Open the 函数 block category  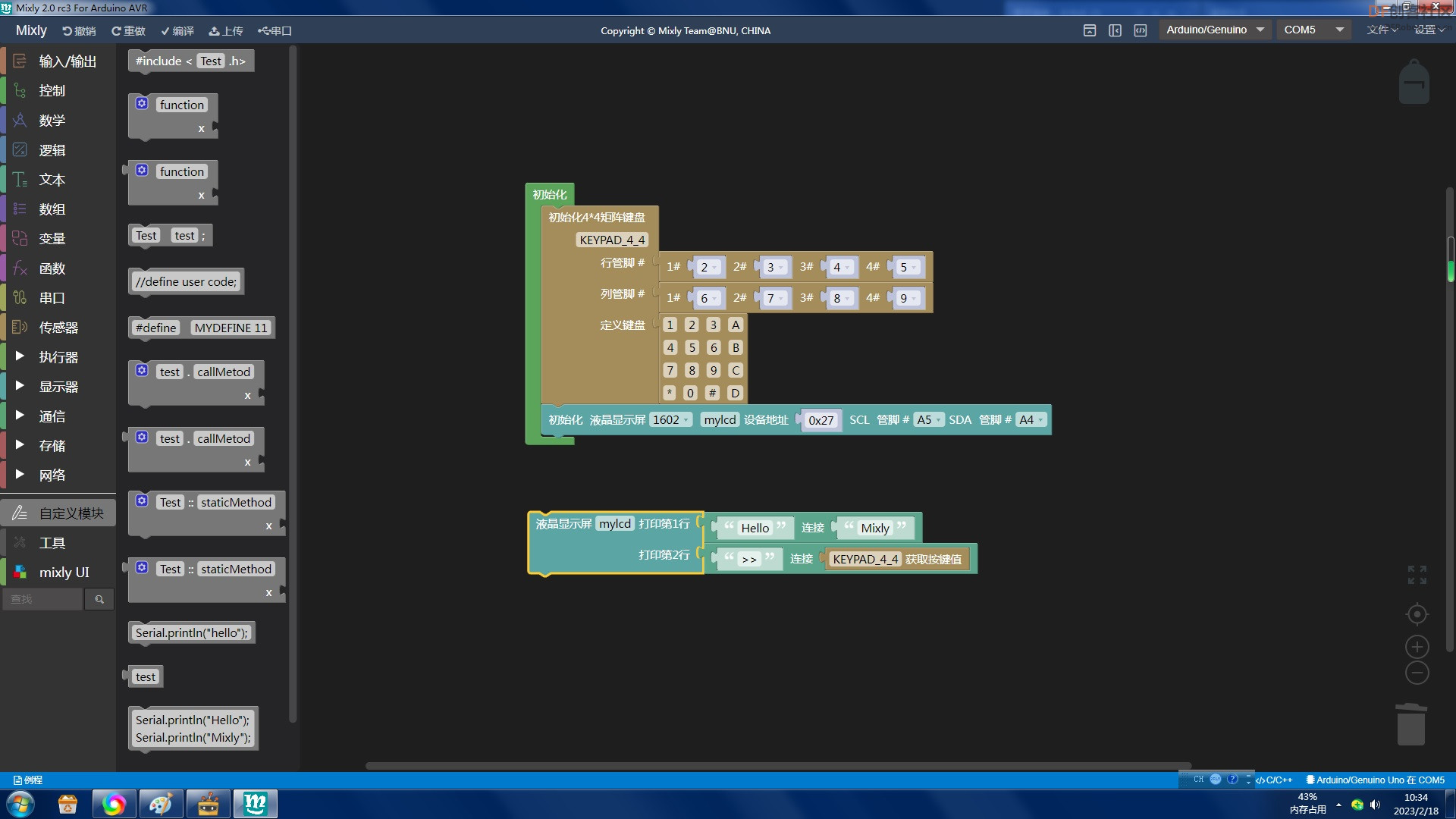(59, 268)
